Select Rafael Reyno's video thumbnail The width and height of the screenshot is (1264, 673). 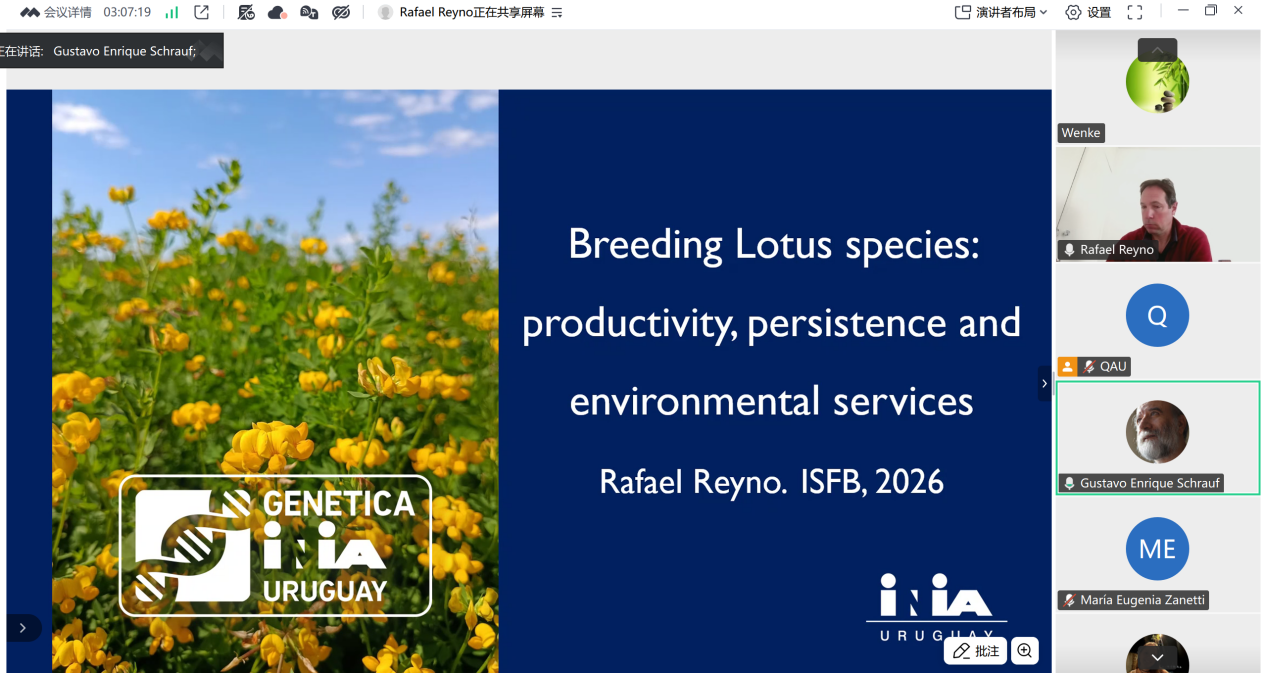[x=1158, y=205]
